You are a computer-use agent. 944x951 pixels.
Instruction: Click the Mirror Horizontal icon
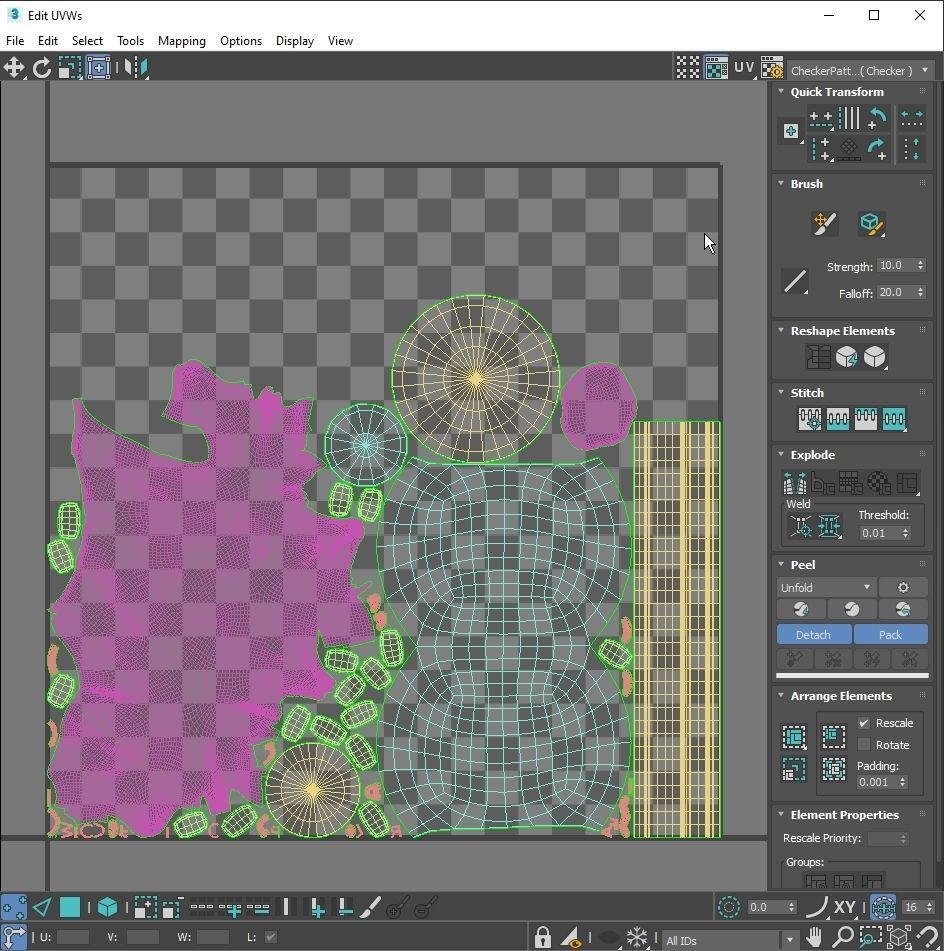pyautogui.click(x=136, y=67)
